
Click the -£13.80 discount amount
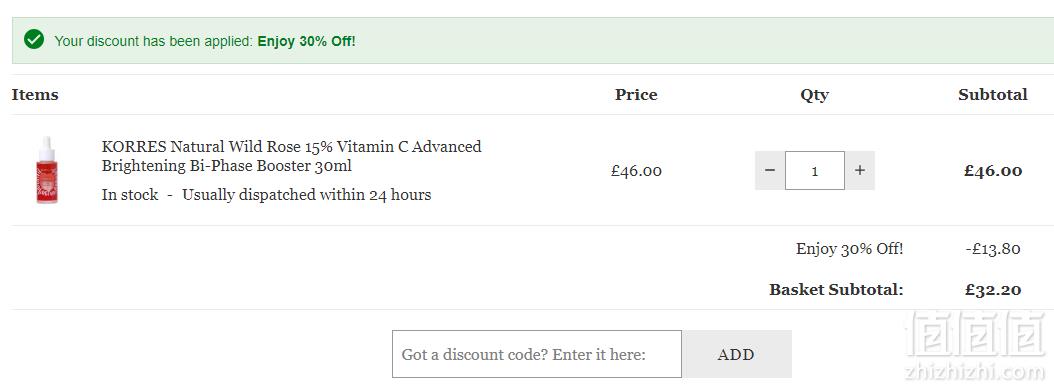point(993,249)
